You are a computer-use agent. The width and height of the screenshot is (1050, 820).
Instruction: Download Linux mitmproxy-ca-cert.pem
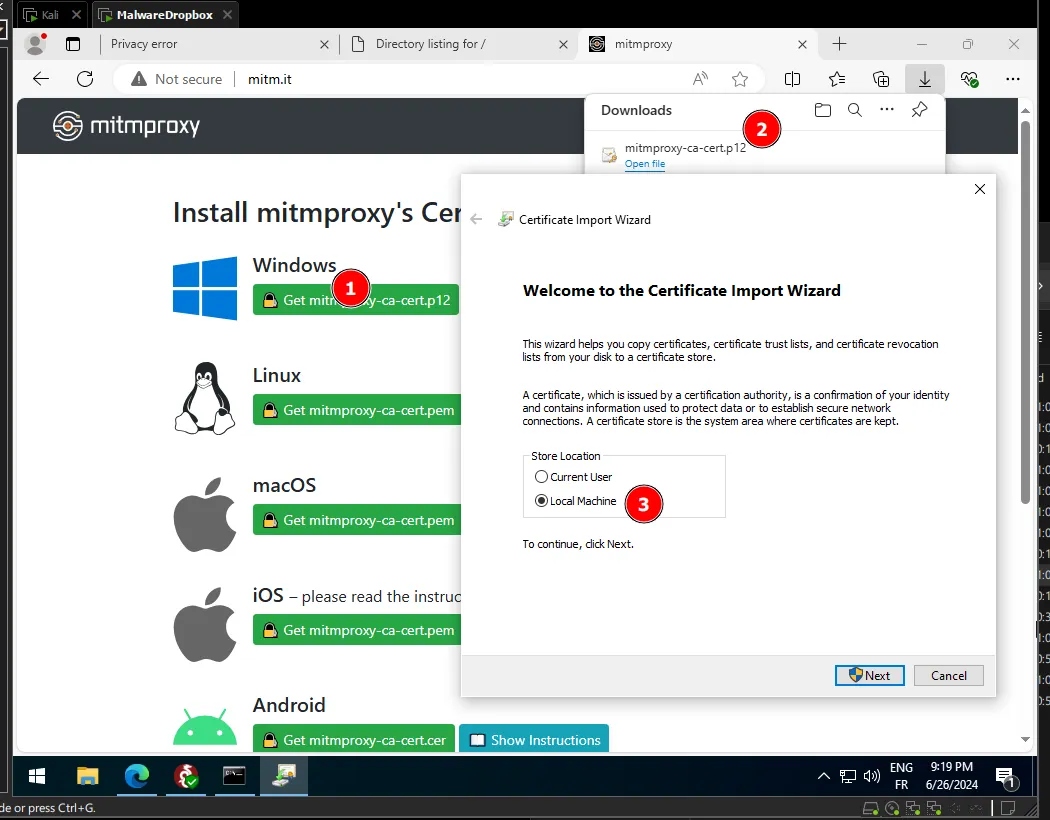tap(357, 410)
